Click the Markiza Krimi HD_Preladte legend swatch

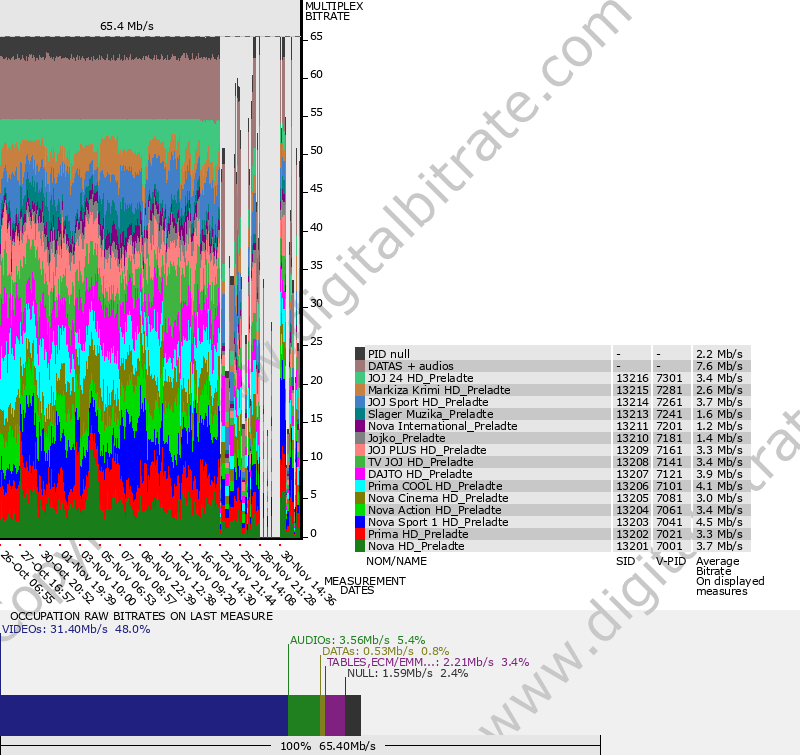[x=360, y=390]
